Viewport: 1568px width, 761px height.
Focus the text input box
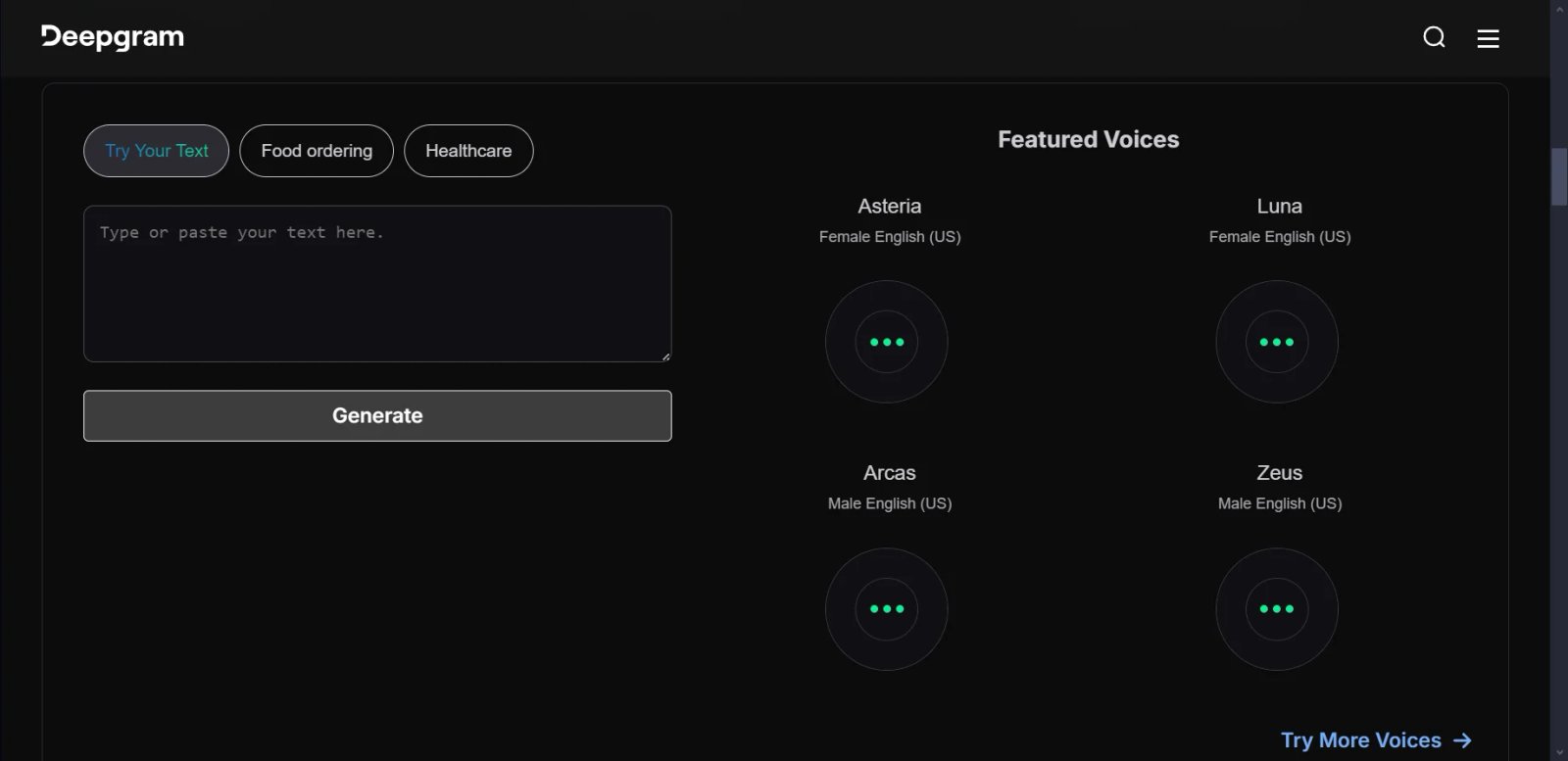(377, 284)
